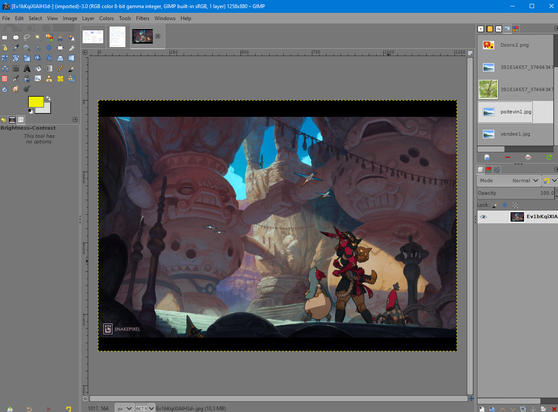Reset tool options yellow arrow button
Image resolution: width=558 pixels, height=412 pixels.
point(68,409)
